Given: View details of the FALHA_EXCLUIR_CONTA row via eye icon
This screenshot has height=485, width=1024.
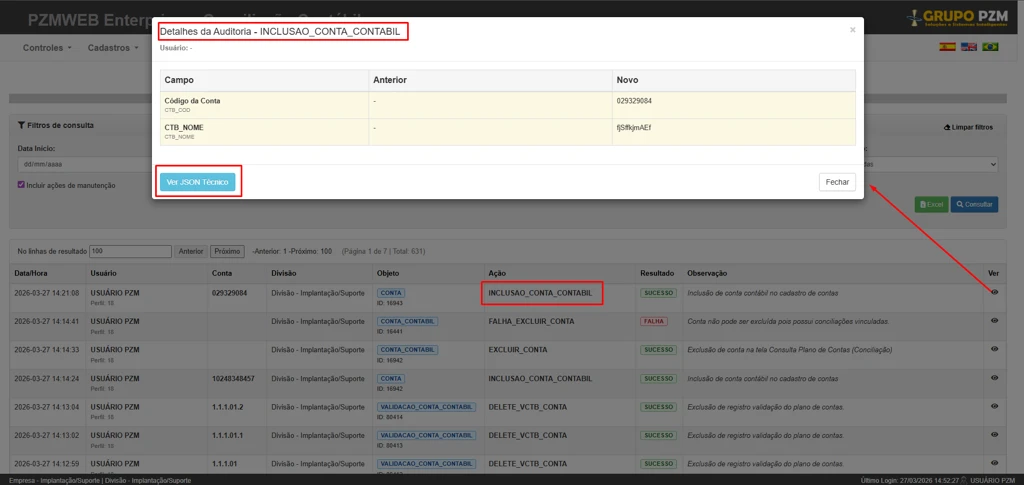Looking at the screenshot, I should [x=994, y=321].
